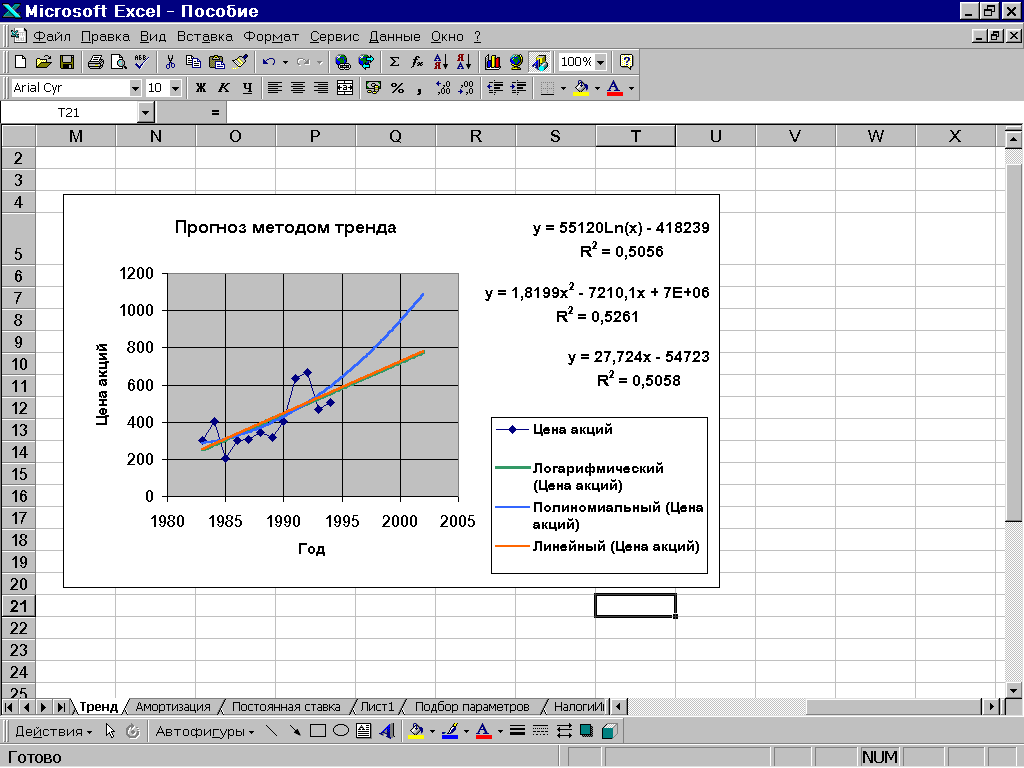
Task: Apply red font color in formatting toolbar
Action: click(615, 88)
